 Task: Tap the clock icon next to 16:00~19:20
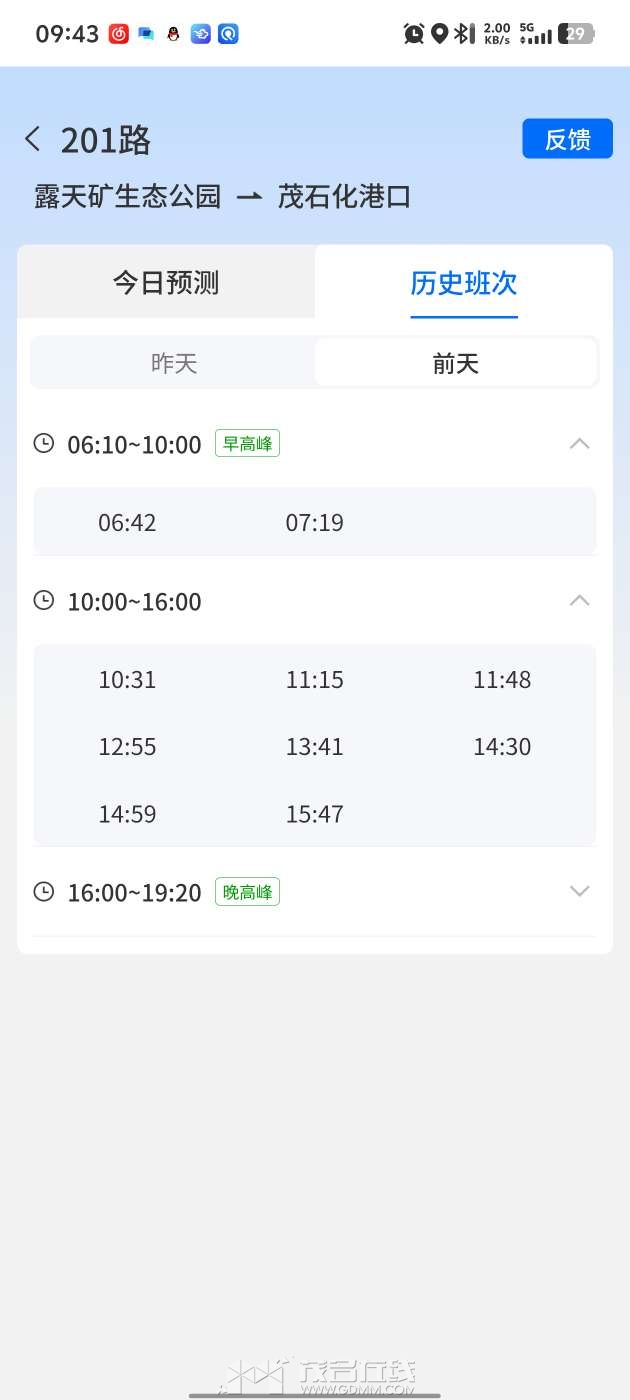[x=44, y=891]
